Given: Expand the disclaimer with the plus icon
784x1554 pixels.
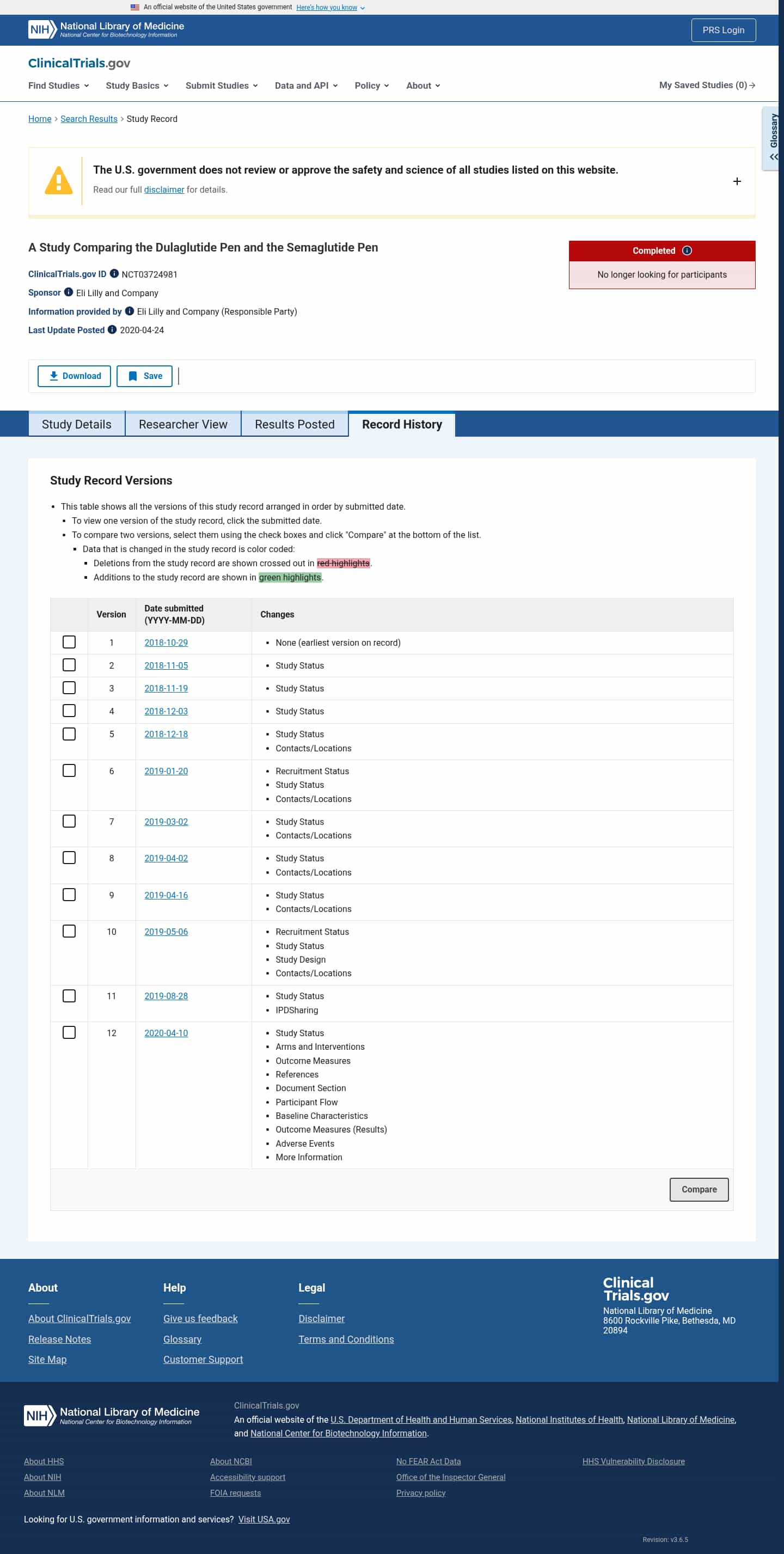Looking at the screenshot, I should (x=737, y=181).
